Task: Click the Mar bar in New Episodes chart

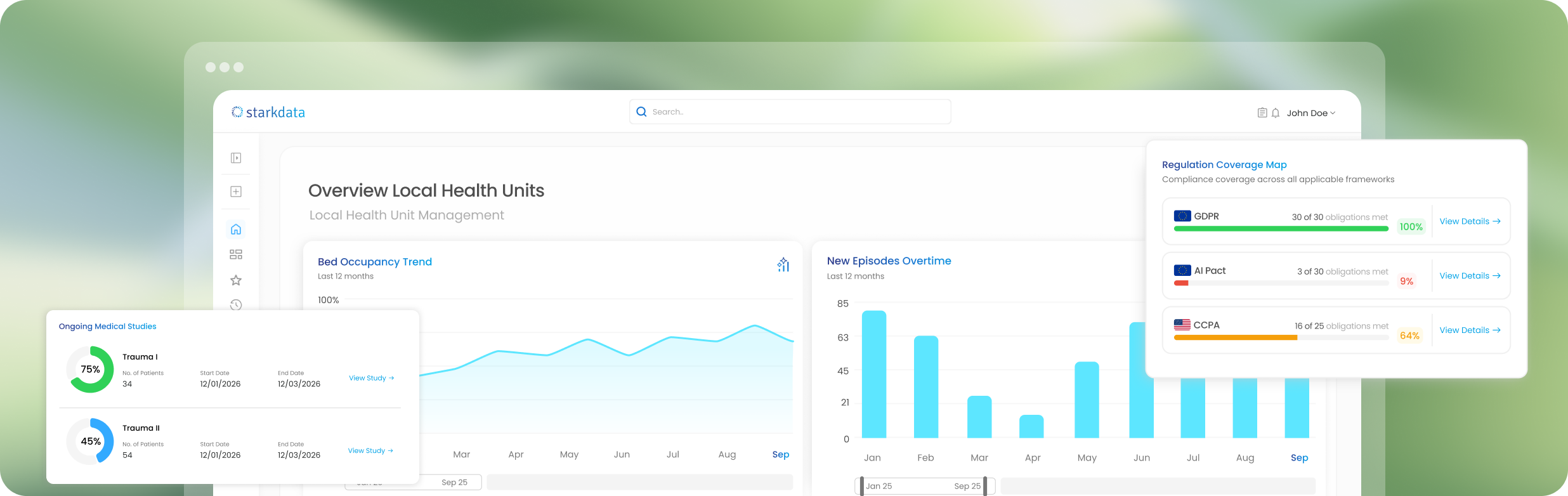Action: 979,417
